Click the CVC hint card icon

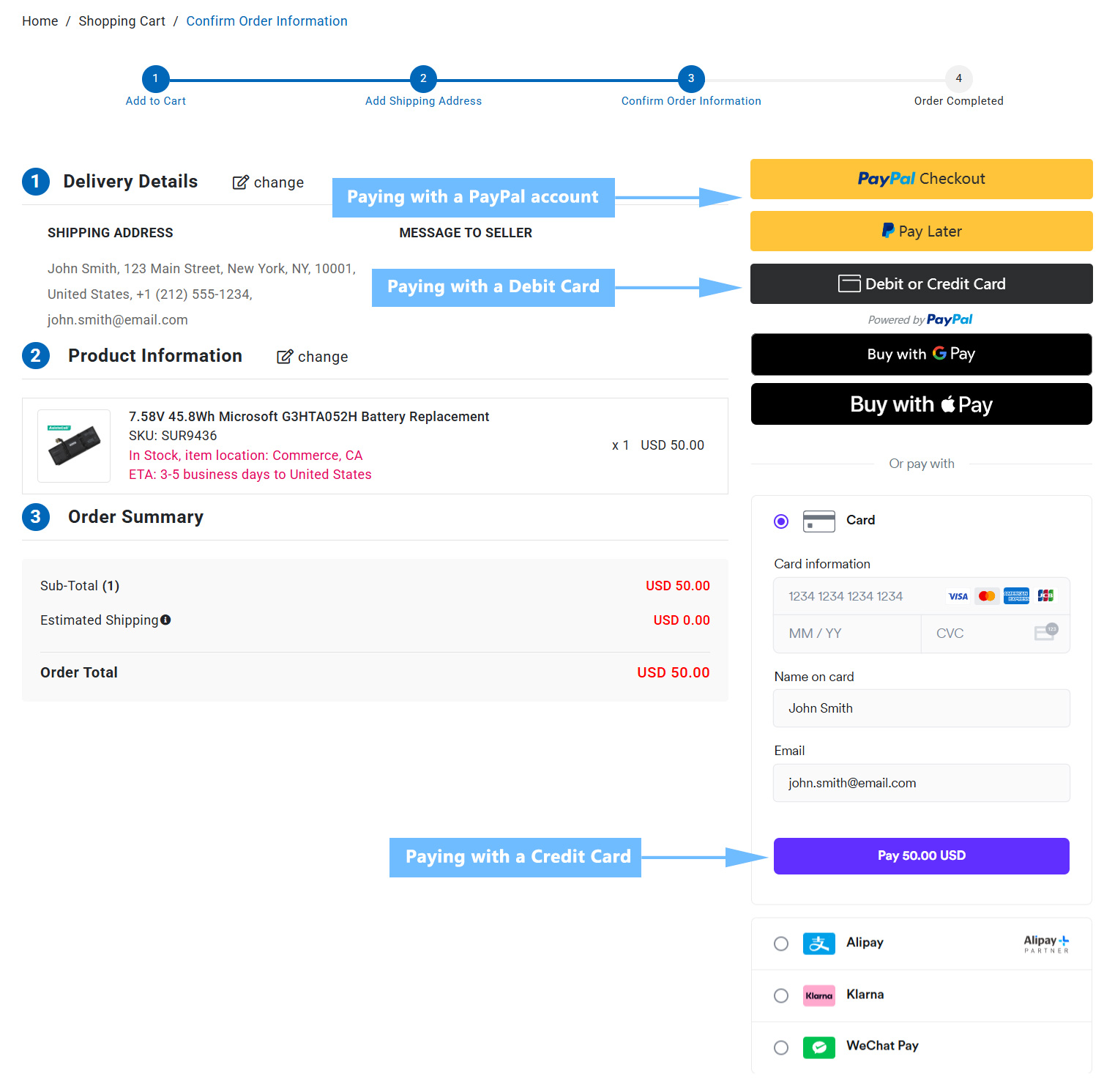pos(1046,632)
